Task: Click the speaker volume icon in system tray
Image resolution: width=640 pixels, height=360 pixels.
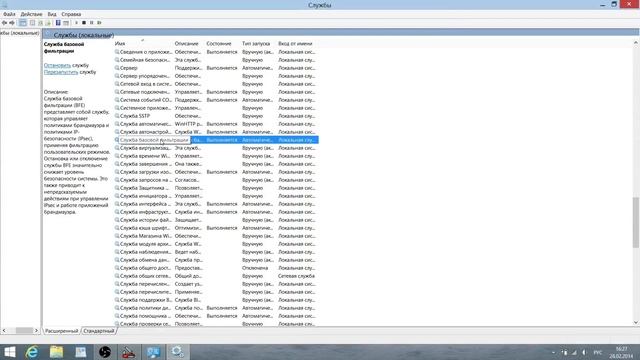Action: 584,352
